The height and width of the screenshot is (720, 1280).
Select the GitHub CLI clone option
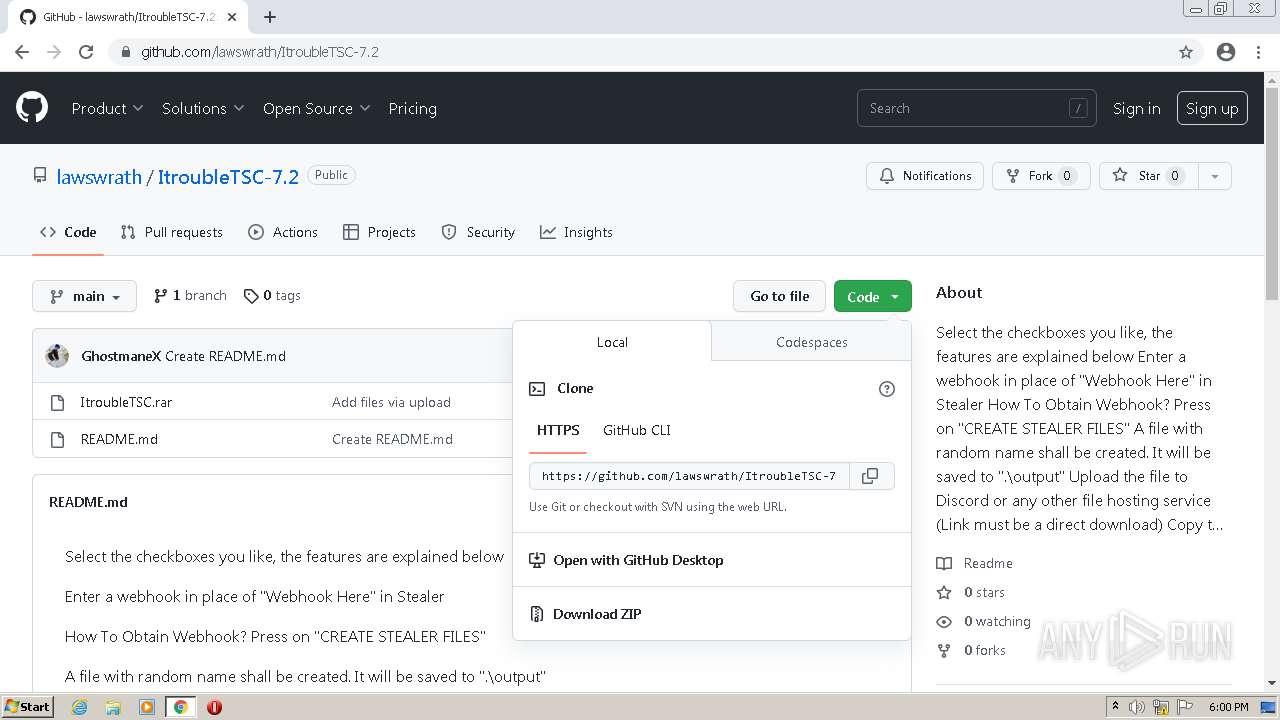click(637, 430)
